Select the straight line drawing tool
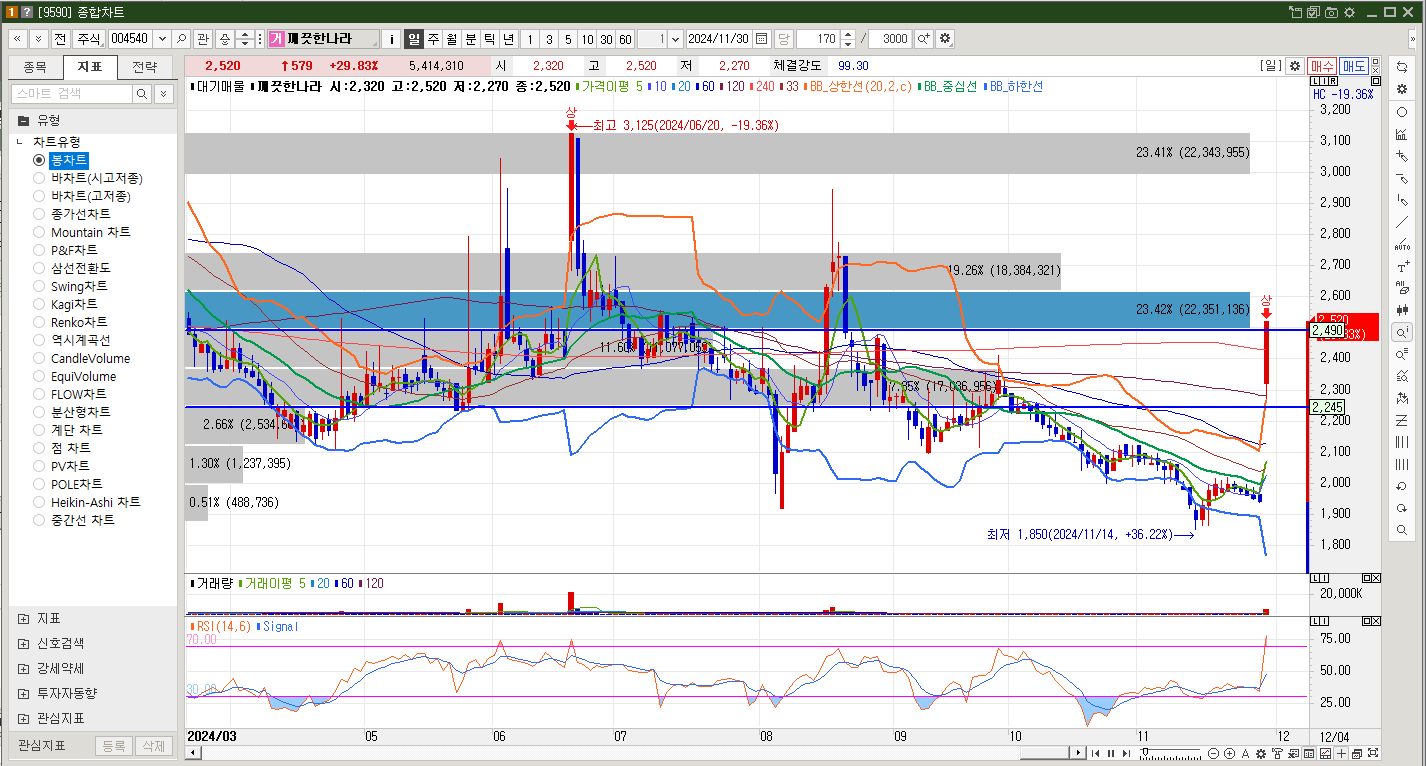The image size is (1426, 766). click(1402, 222)
